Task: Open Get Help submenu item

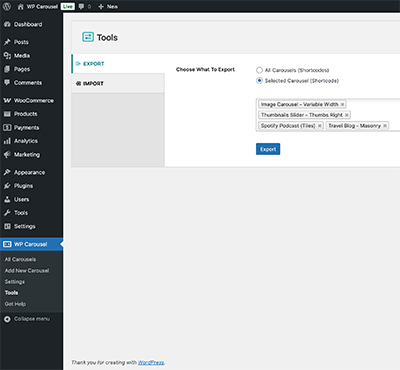Action: [15, 304]
